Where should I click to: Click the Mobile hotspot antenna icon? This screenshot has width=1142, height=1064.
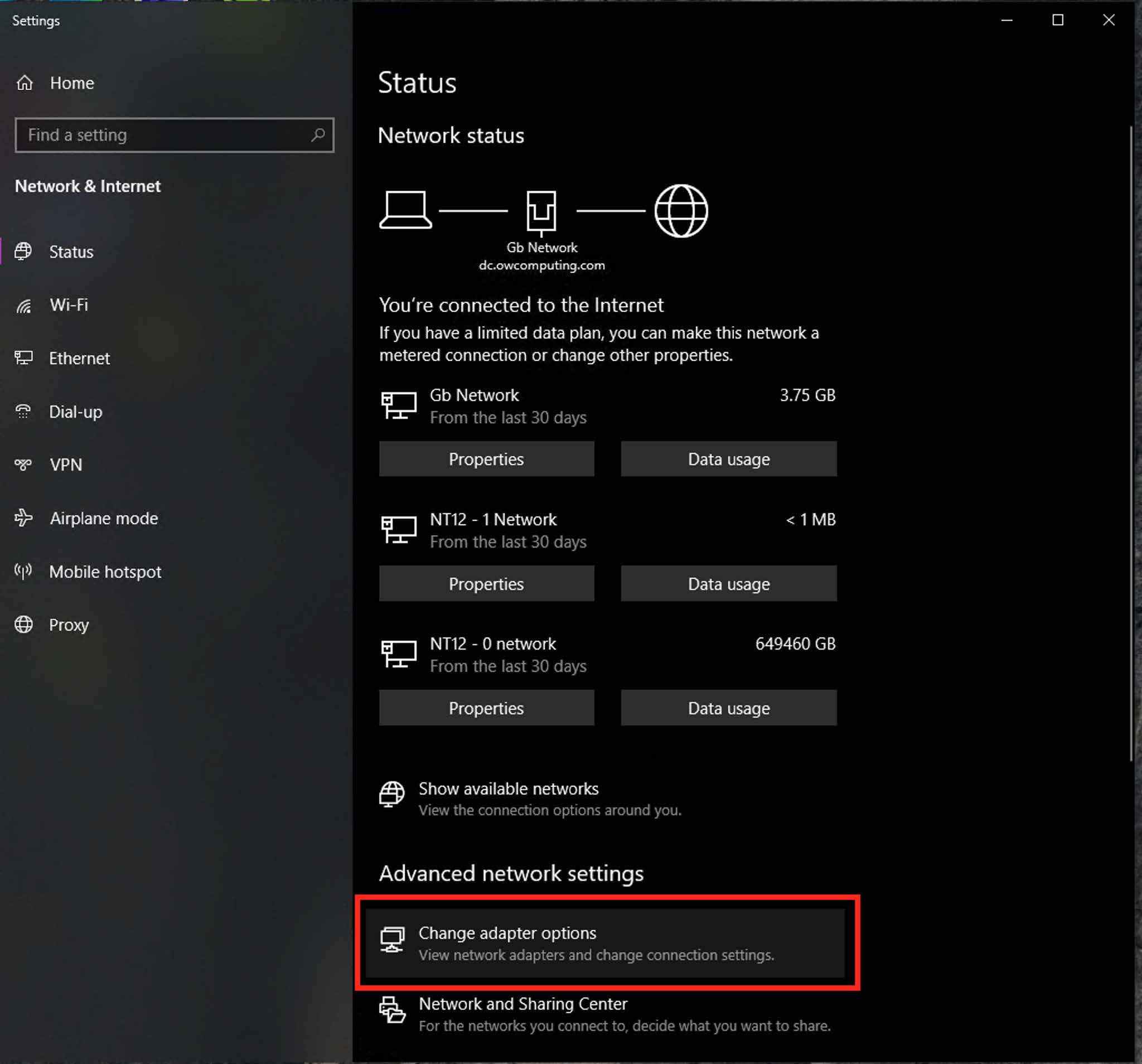tap(23, 572)
